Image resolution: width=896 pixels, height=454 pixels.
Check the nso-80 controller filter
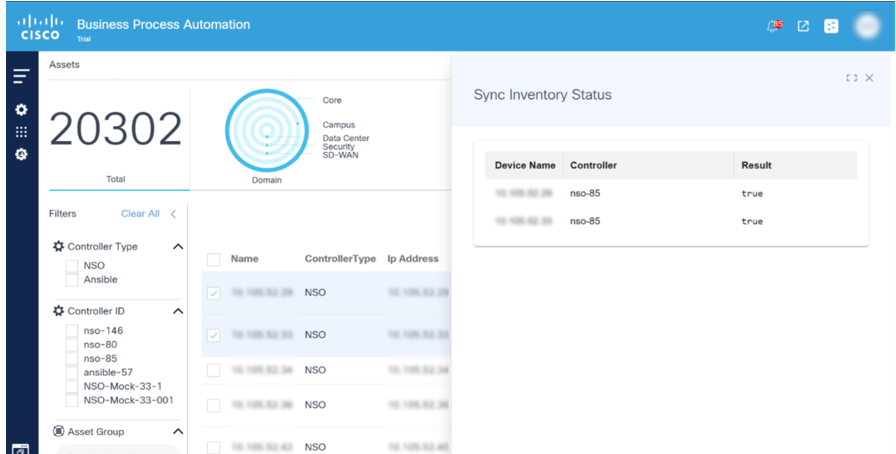[x=71, y=345]
